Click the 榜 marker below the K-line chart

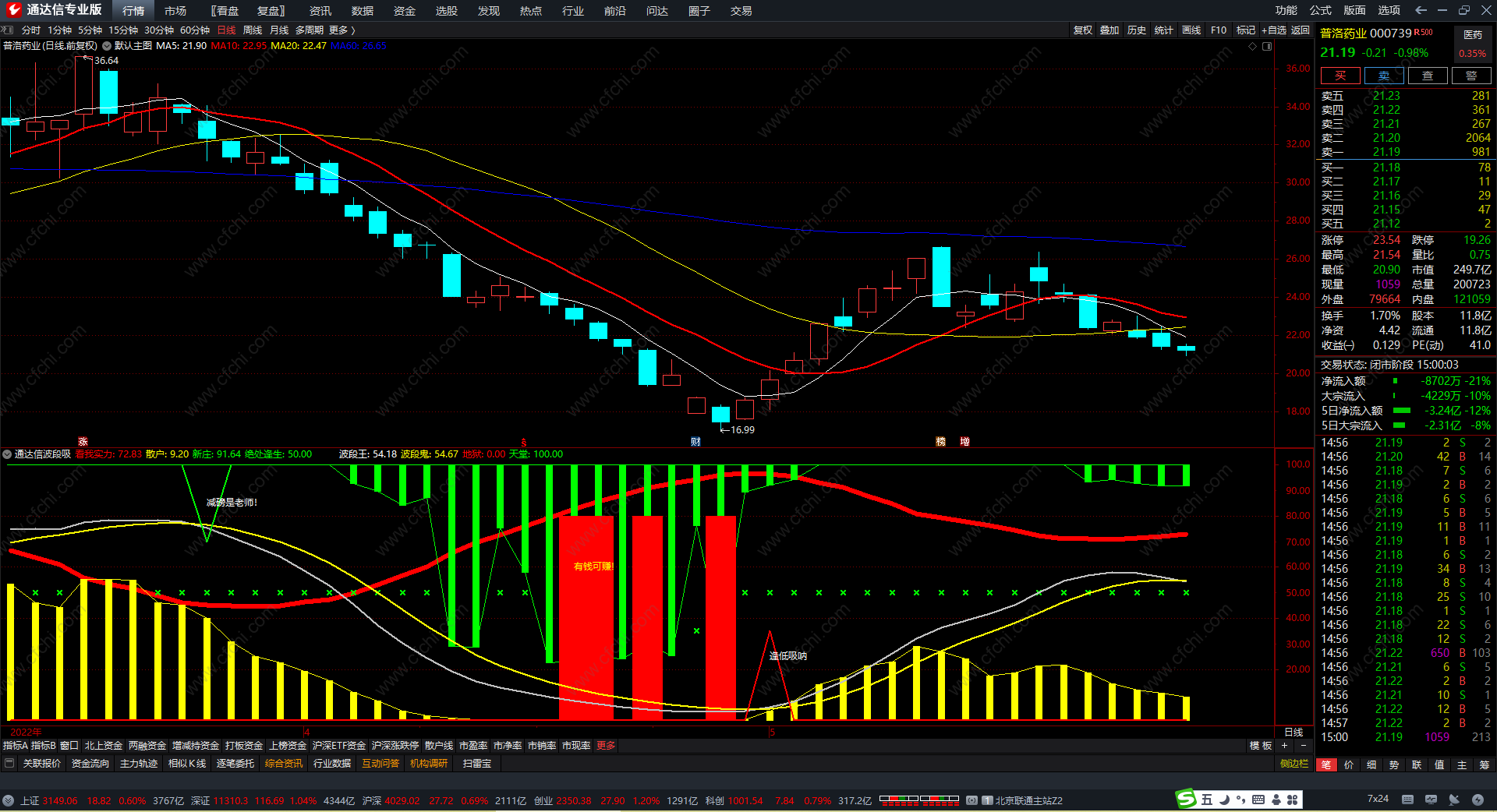tap(940, 442)
